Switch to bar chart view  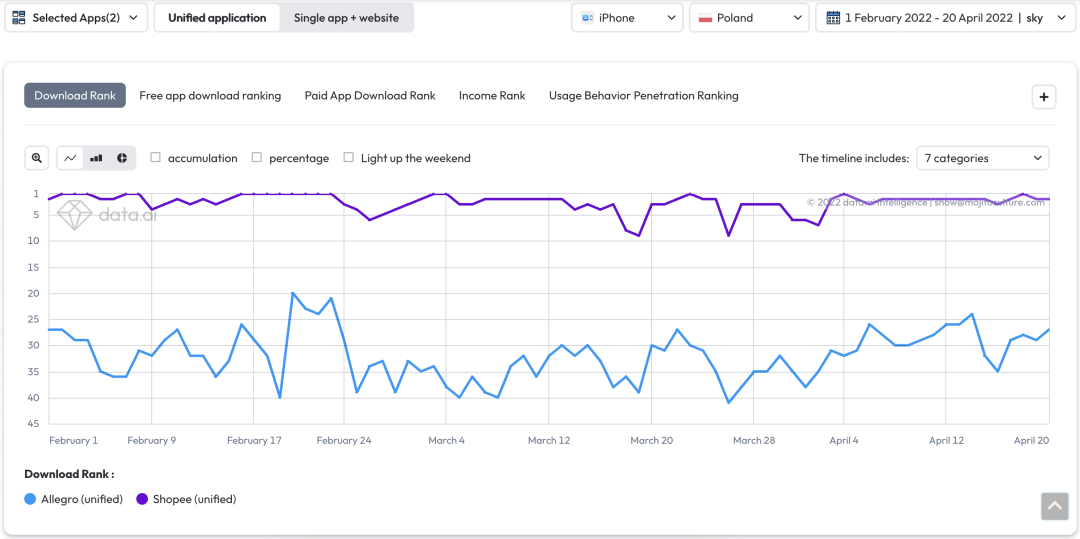point(97,158)
